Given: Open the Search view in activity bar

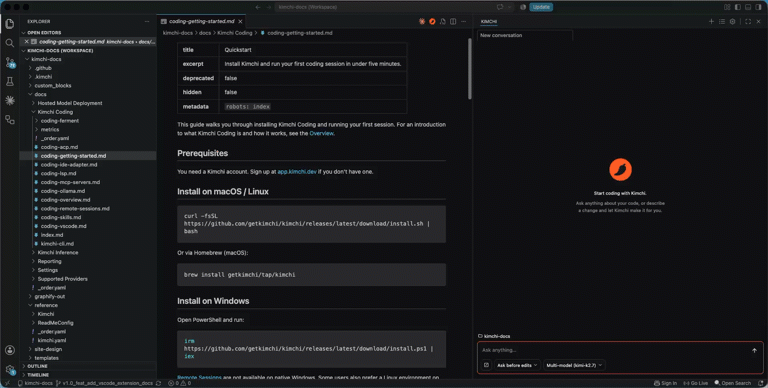Looking at the screenshot, I should pyautogui.click(x=10, y=43).
